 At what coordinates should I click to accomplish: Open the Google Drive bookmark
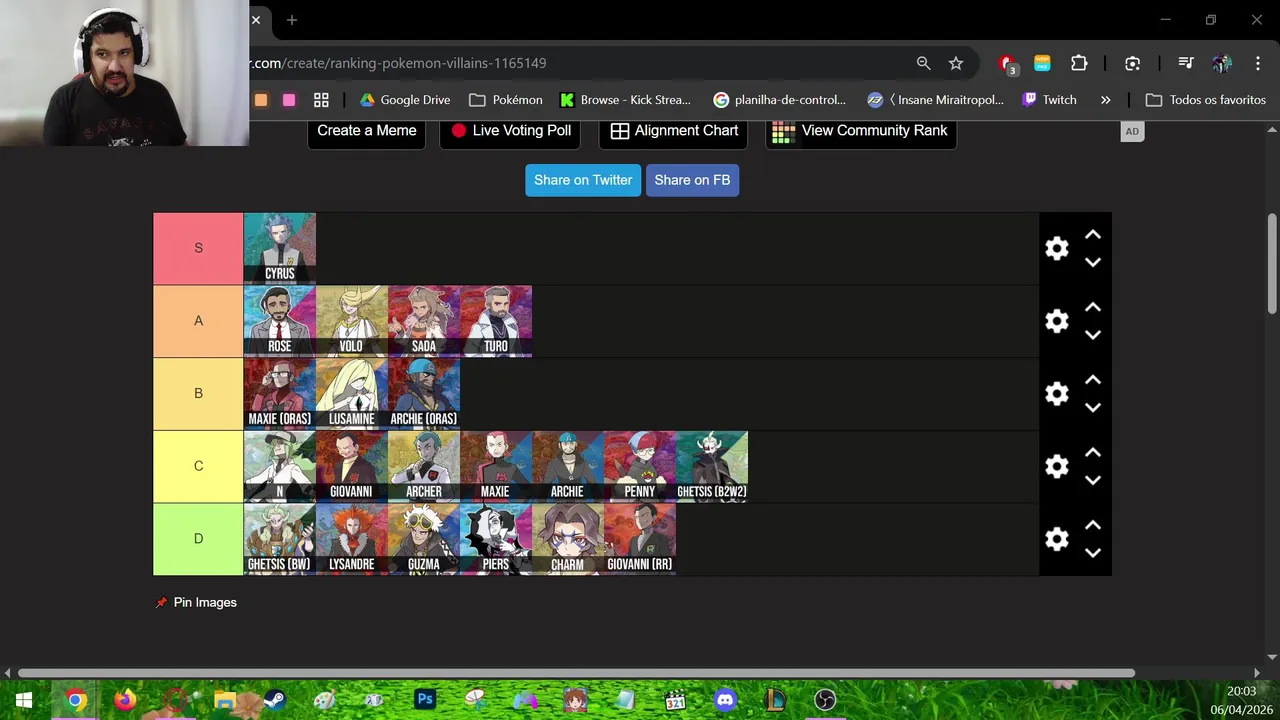coord(405,100)
